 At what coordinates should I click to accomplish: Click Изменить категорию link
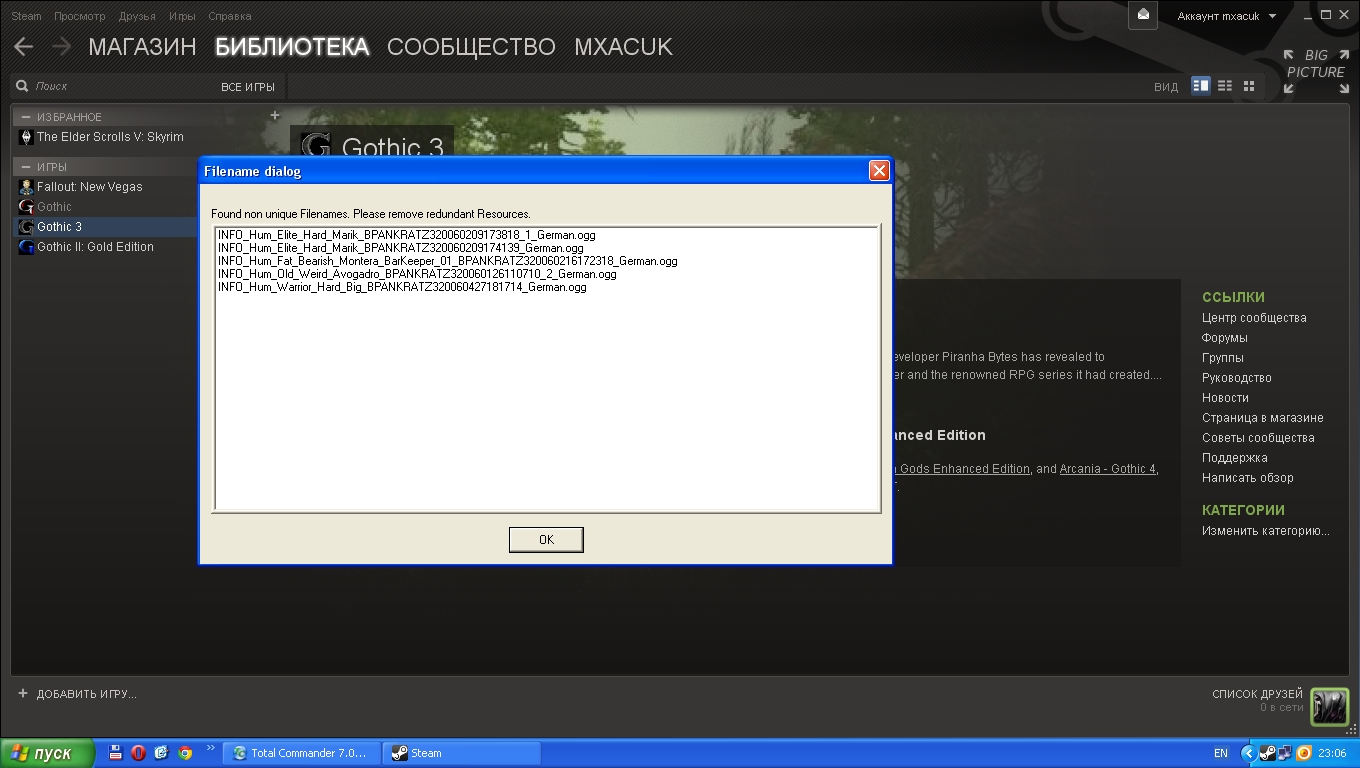click(1266, 531)
